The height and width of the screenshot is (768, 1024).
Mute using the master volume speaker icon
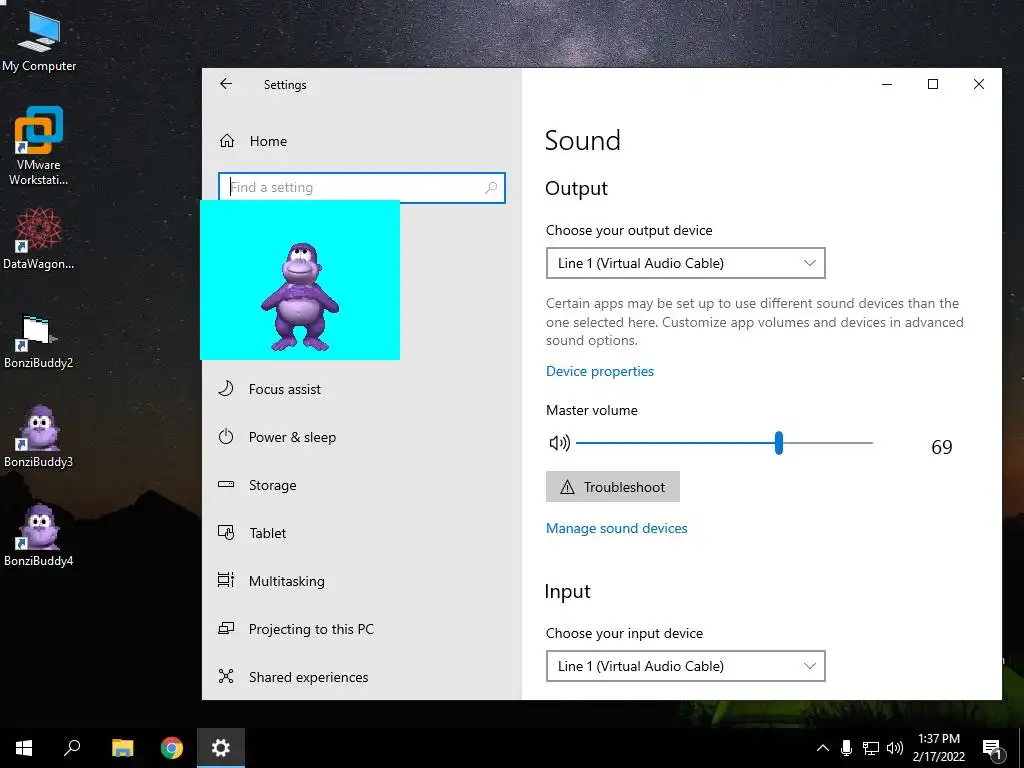560,443
